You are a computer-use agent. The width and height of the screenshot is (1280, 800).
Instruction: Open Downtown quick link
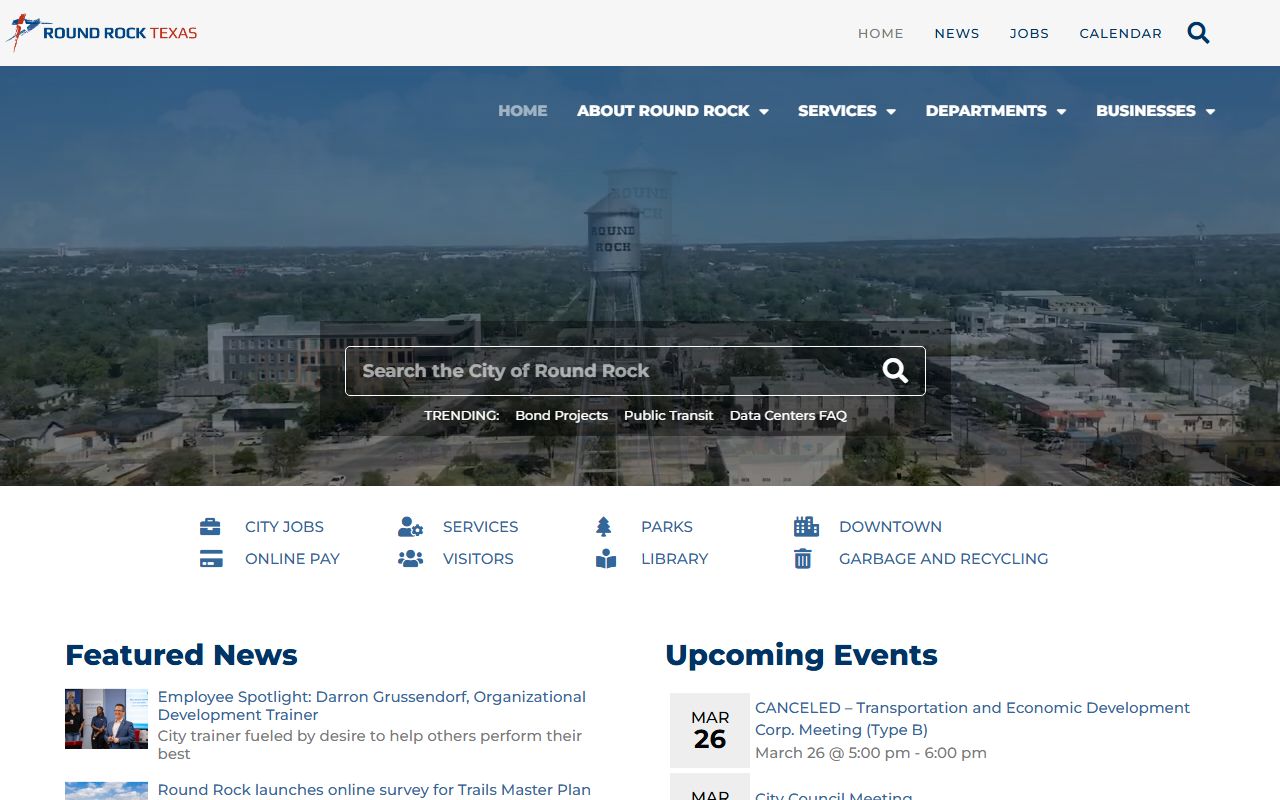tap(890, 527)
